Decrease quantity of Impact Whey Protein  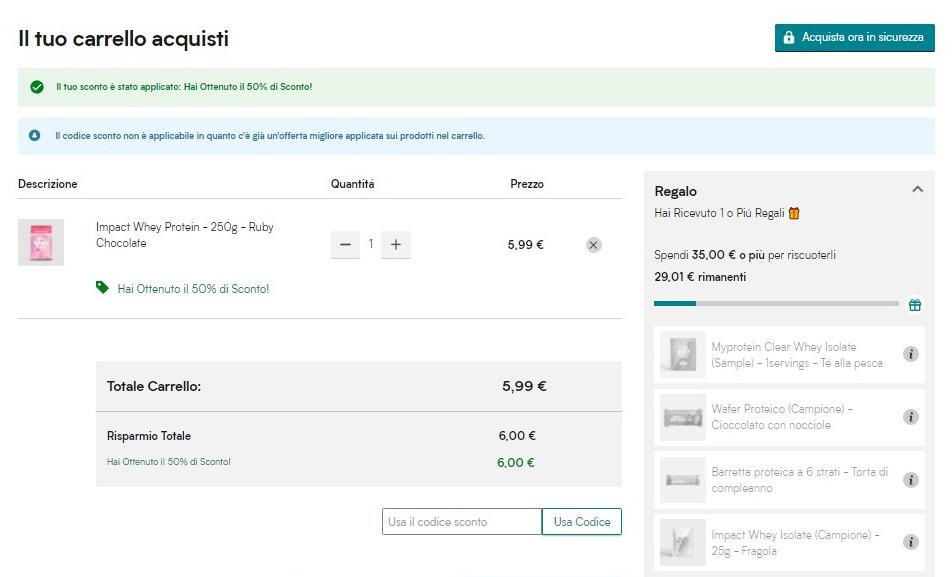[x=345, y=245]
